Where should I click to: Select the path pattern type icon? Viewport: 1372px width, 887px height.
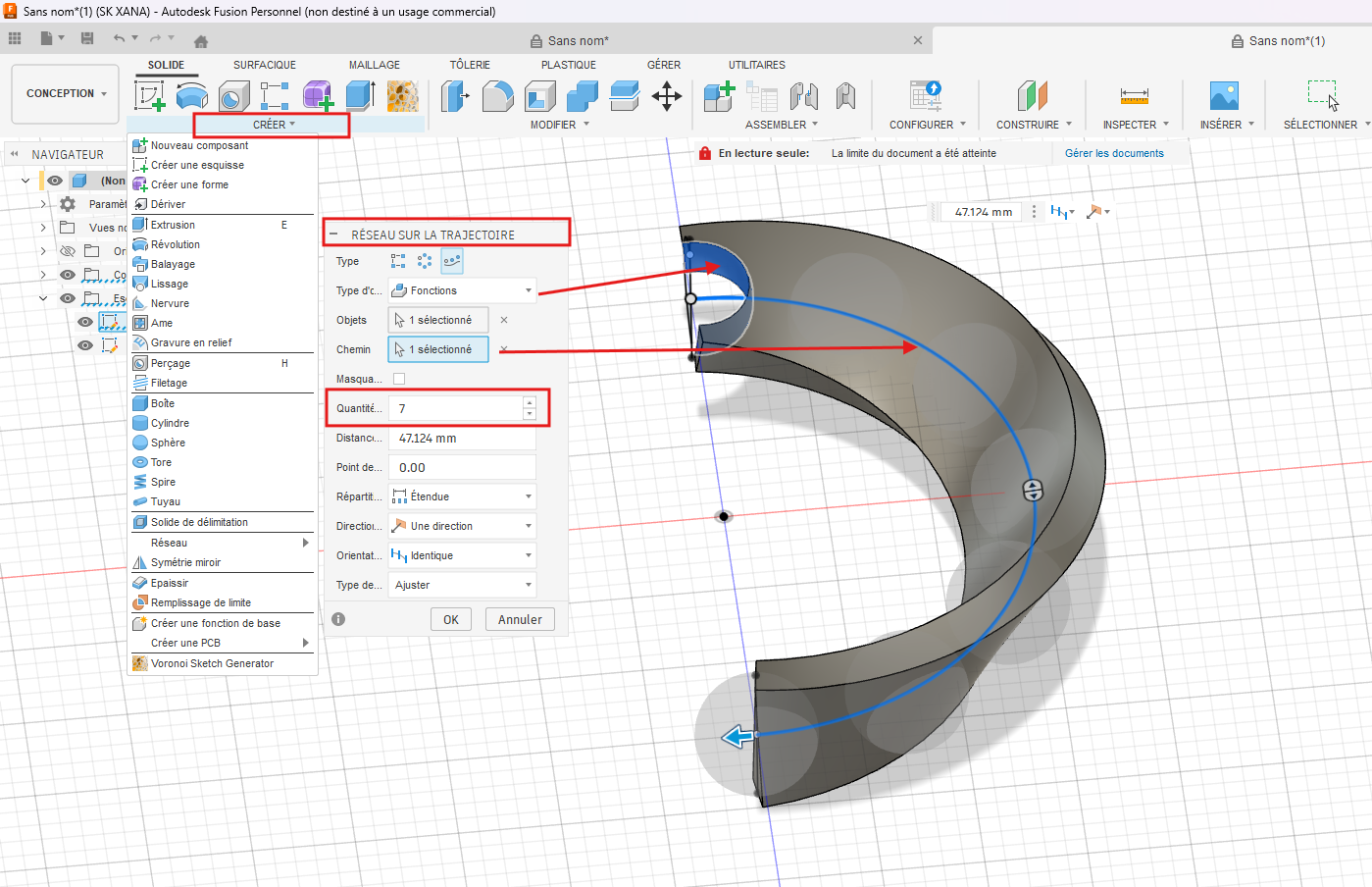click(x=451, y=261)
